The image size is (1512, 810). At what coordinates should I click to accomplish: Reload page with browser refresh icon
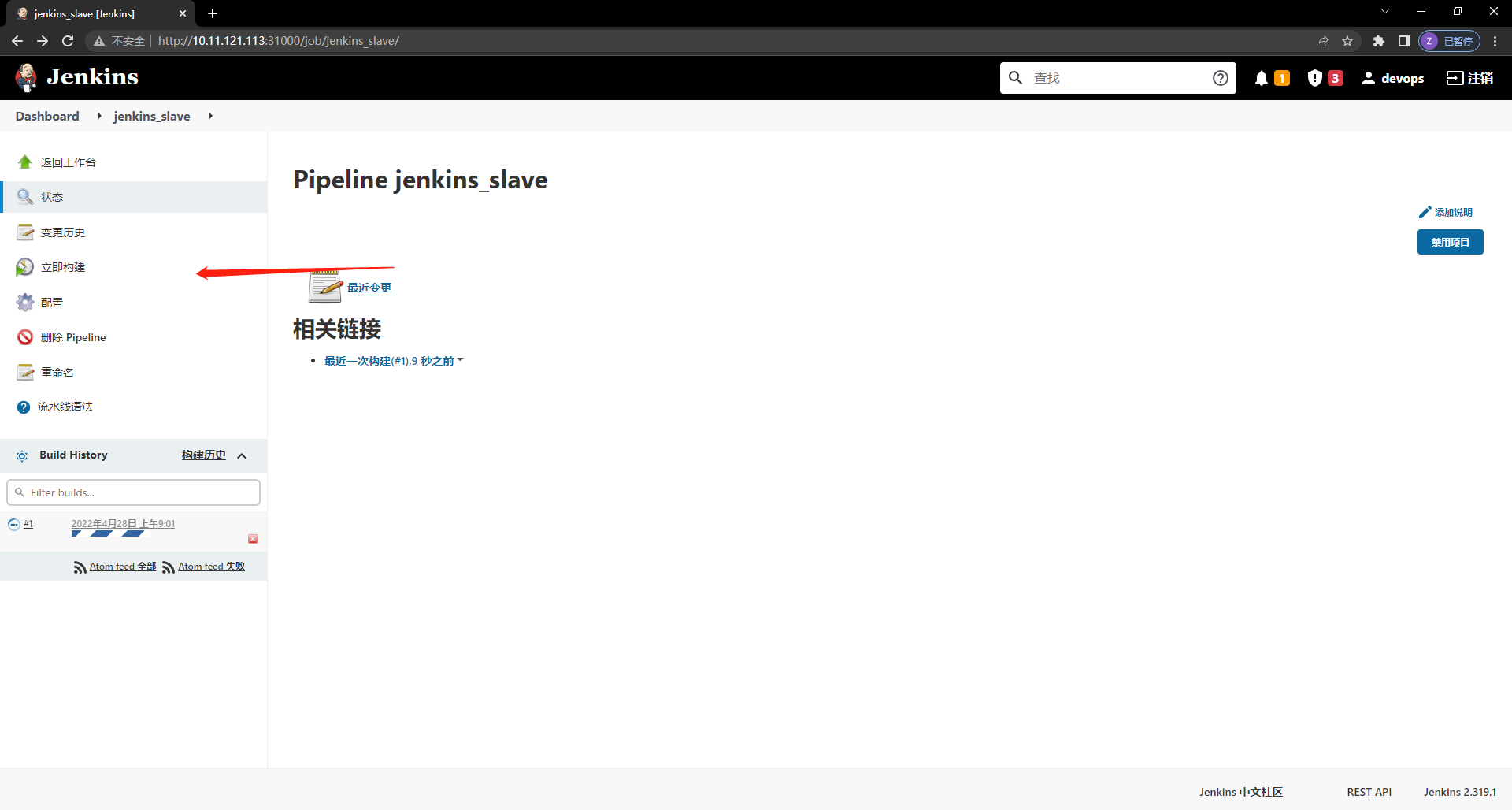click(68, 41)
